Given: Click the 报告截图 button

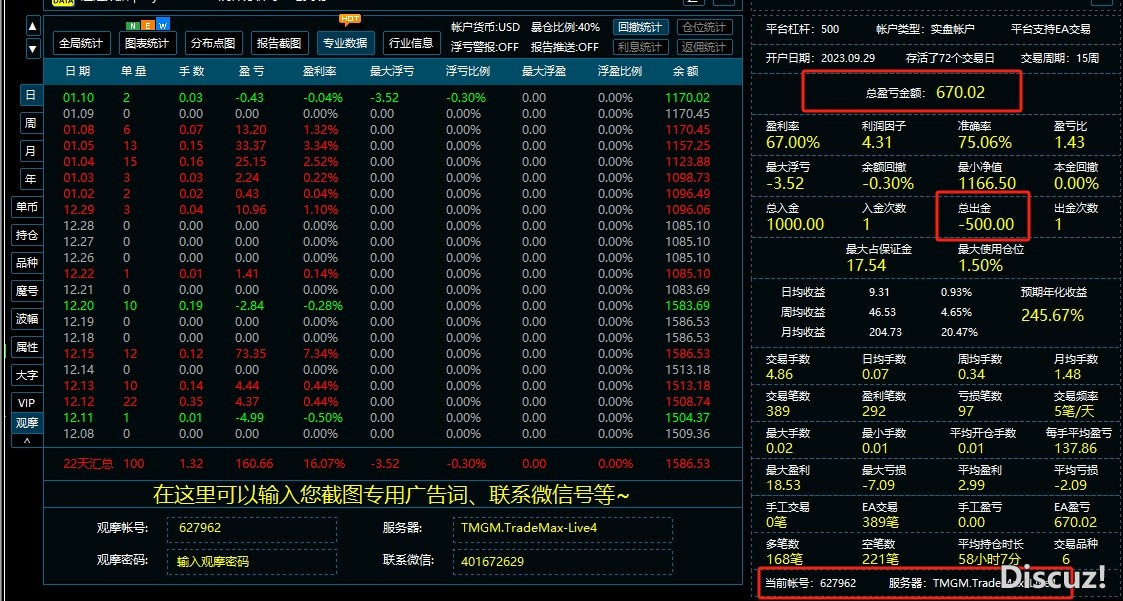Looking at the screenshot, I should tap(279, 43).
